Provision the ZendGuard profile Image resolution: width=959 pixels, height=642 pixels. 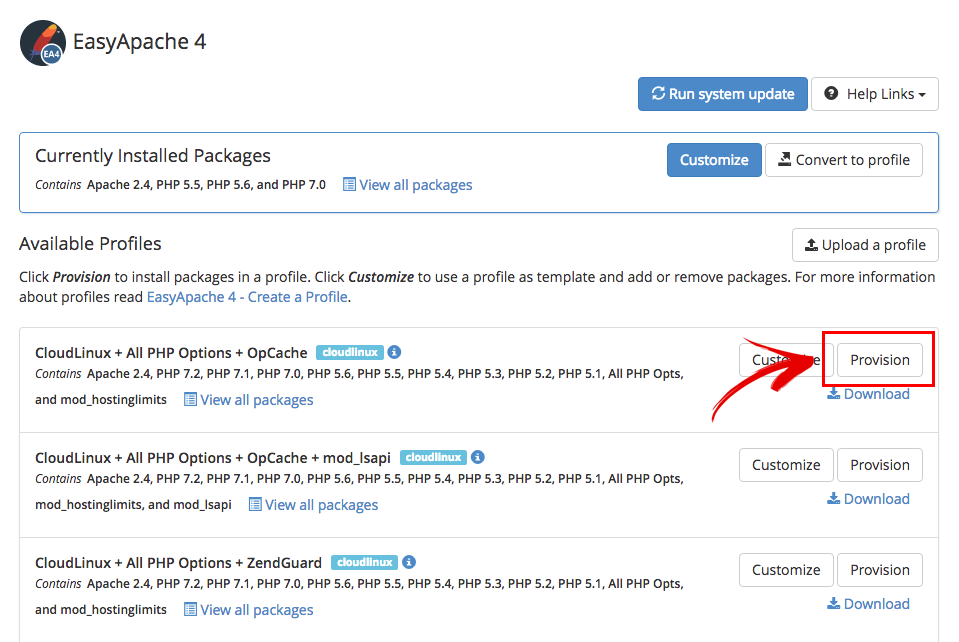(880, 570)
